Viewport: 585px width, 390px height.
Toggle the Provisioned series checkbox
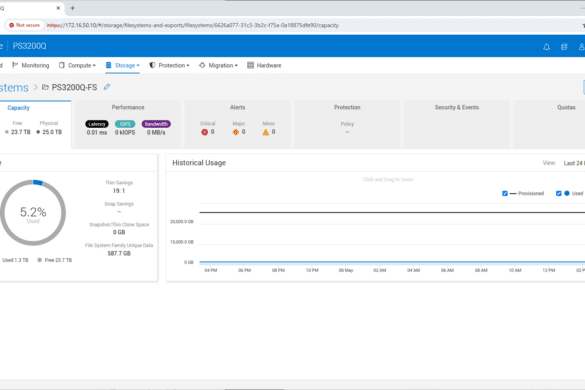(x=505, y=193)
